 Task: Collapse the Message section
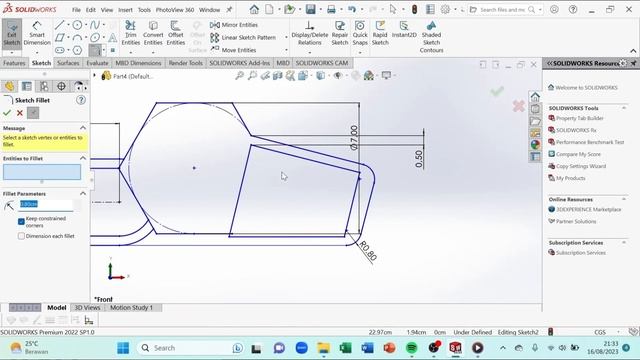(83, 128)
